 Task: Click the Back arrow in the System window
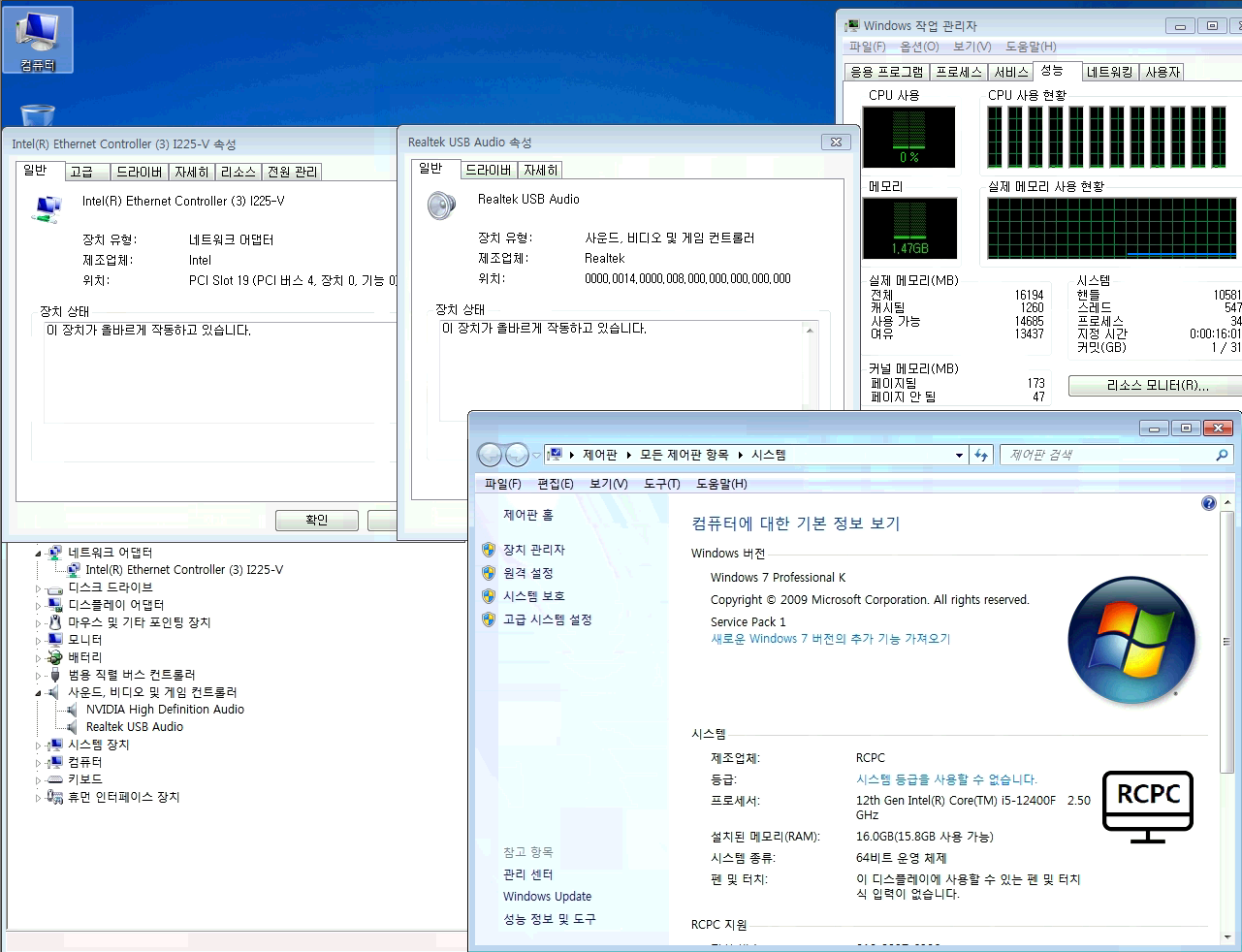coord(491,455)
